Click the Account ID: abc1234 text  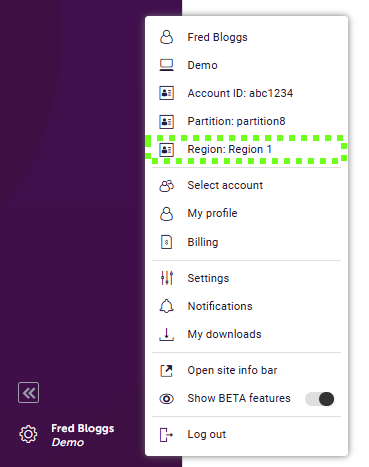240,93
